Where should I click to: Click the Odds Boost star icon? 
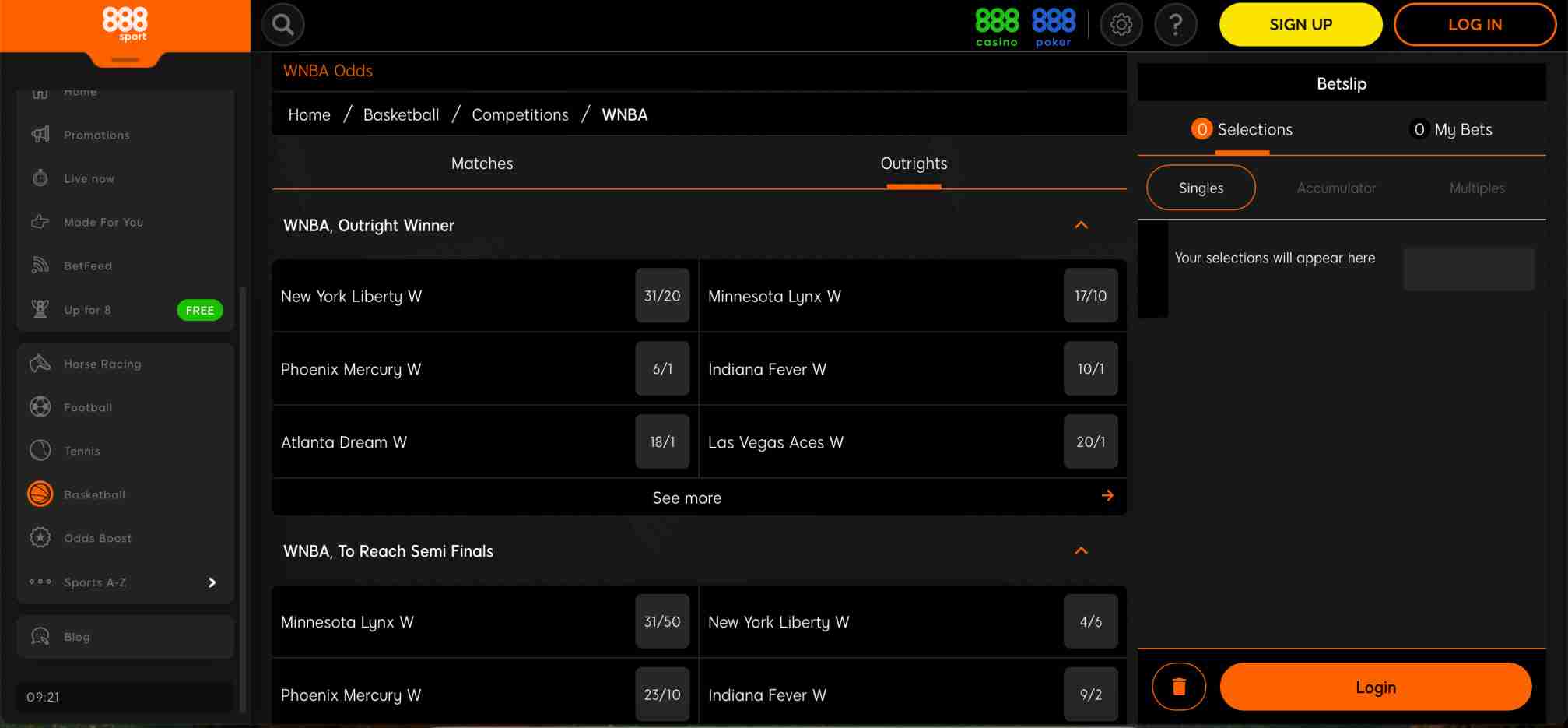coord(40,538)
